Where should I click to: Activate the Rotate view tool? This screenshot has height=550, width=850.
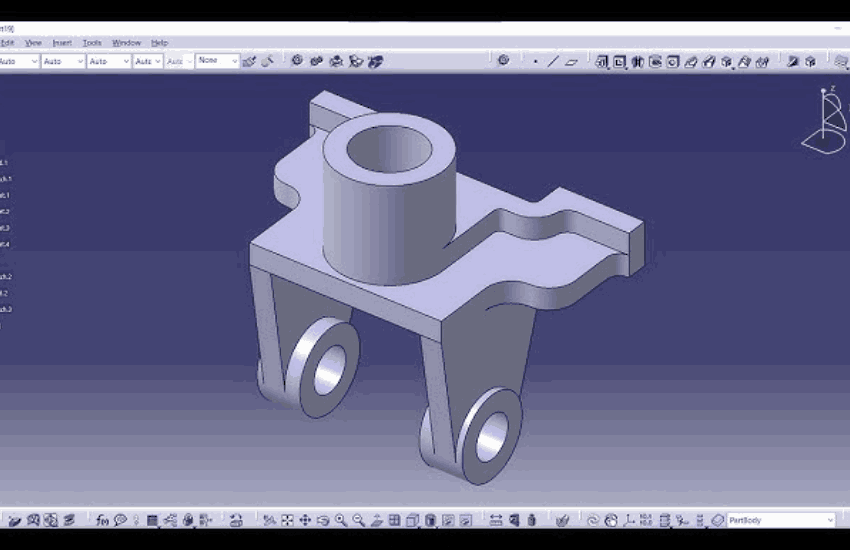point(323,520)
